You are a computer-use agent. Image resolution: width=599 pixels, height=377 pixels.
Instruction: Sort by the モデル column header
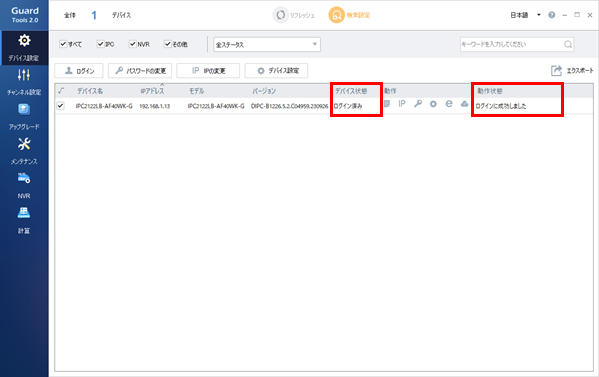point(196,91)
